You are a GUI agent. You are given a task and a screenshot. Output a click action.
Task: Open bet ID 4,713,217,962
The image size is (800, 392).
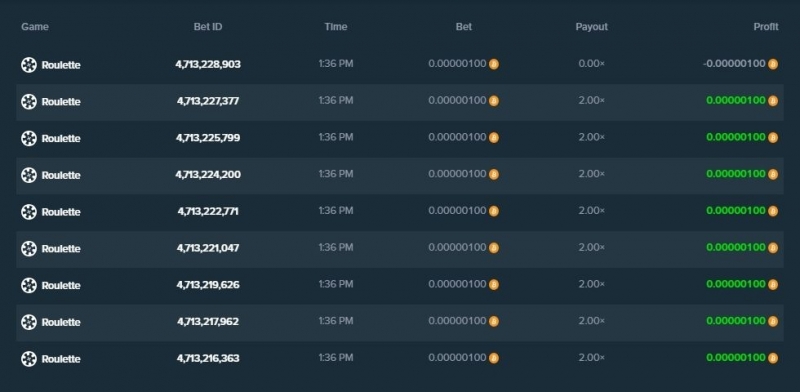[208, 322]
